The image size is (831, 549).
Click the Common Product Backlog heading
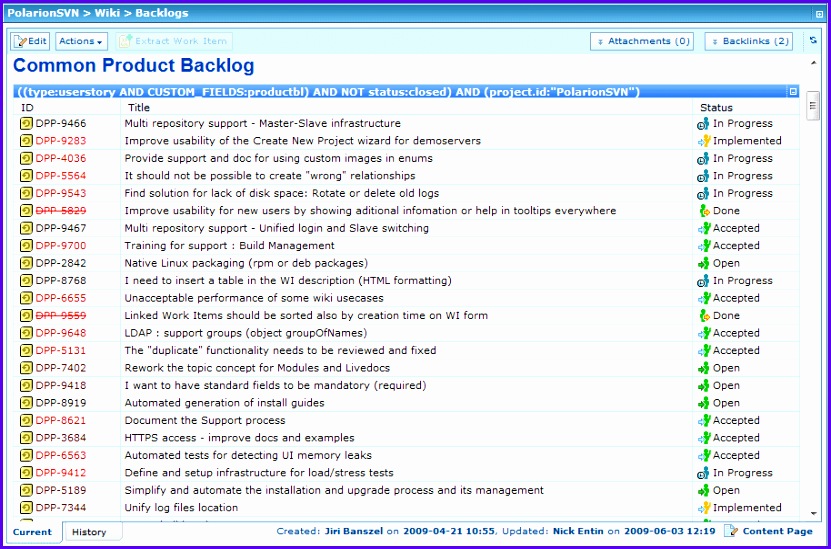tap(134, 66)
